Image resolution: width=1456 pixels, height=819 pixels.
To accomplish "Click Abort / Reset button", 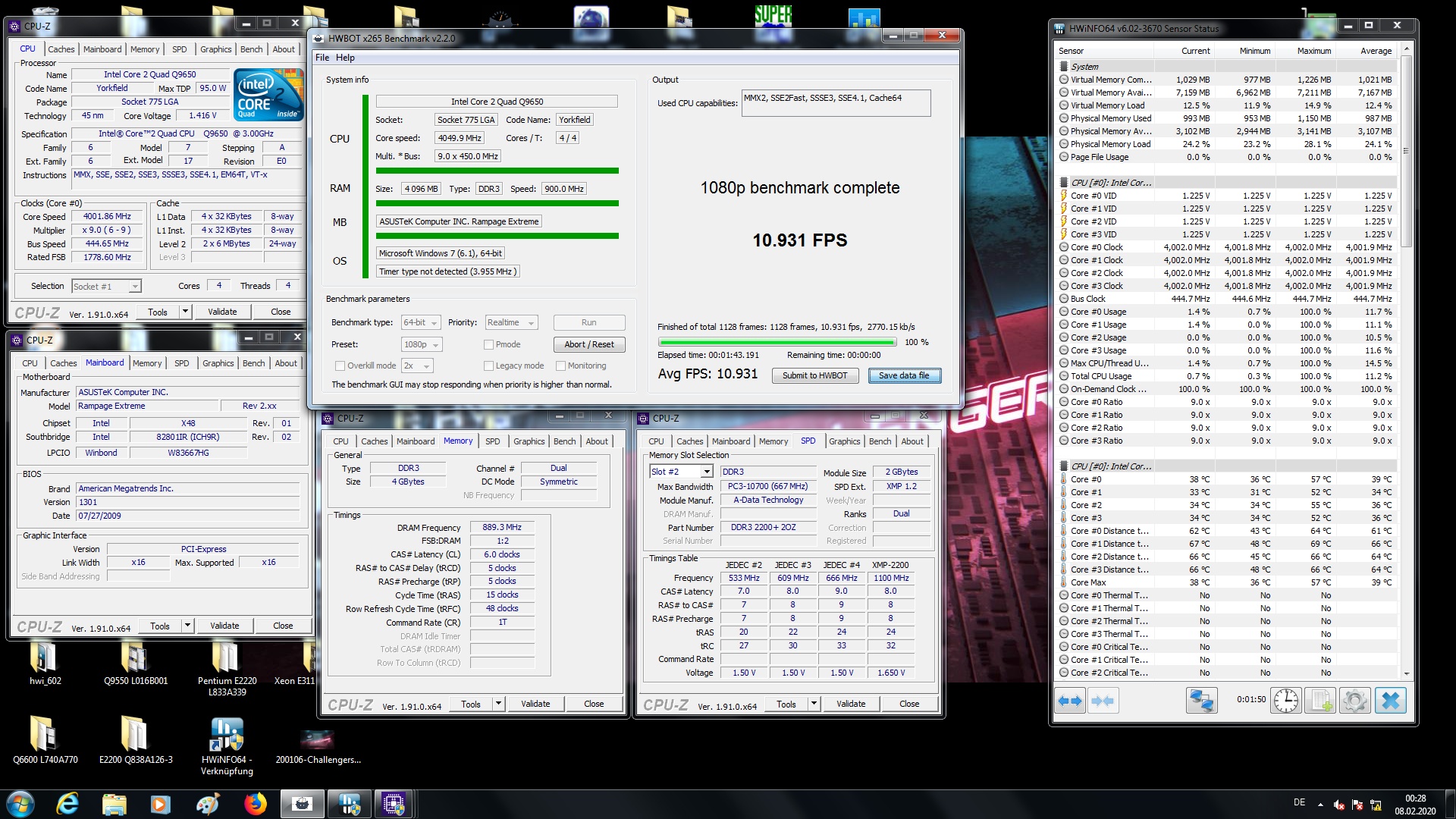I will [x=588, y=344].
